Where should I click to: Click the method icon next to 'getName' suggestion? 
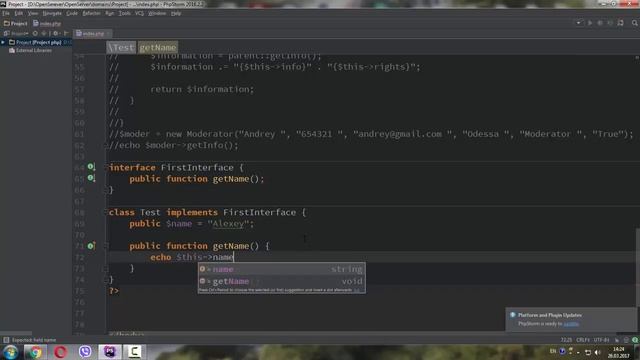tap(202, 281)
